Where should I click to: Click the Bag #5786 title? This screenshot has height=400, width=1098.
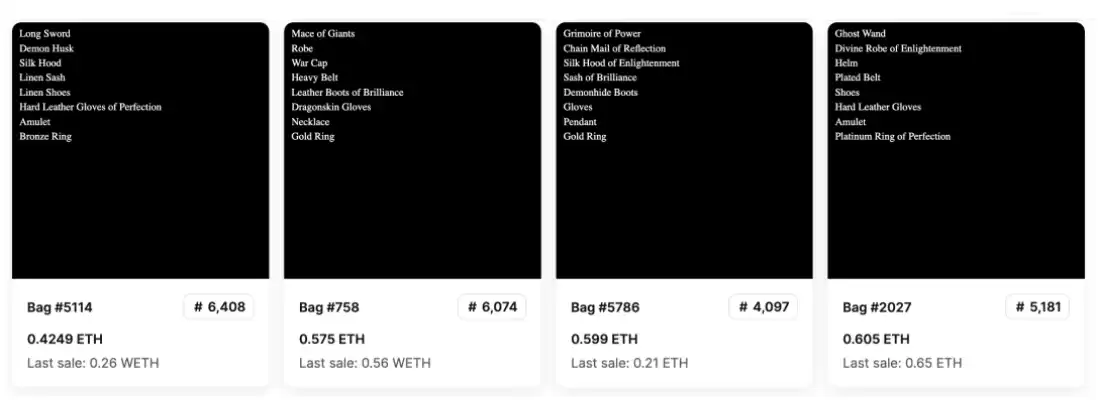(604, 308)
